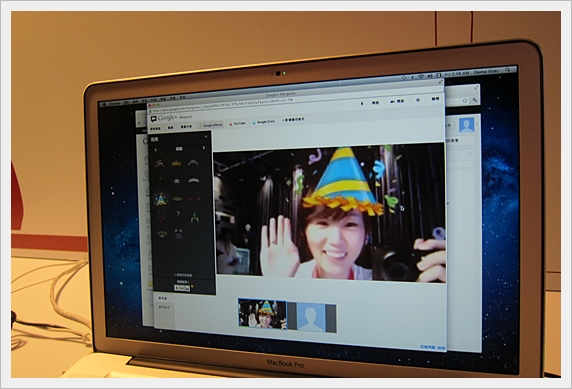
Task: Open Hangouts settings gear
Action: pos(418,100)
